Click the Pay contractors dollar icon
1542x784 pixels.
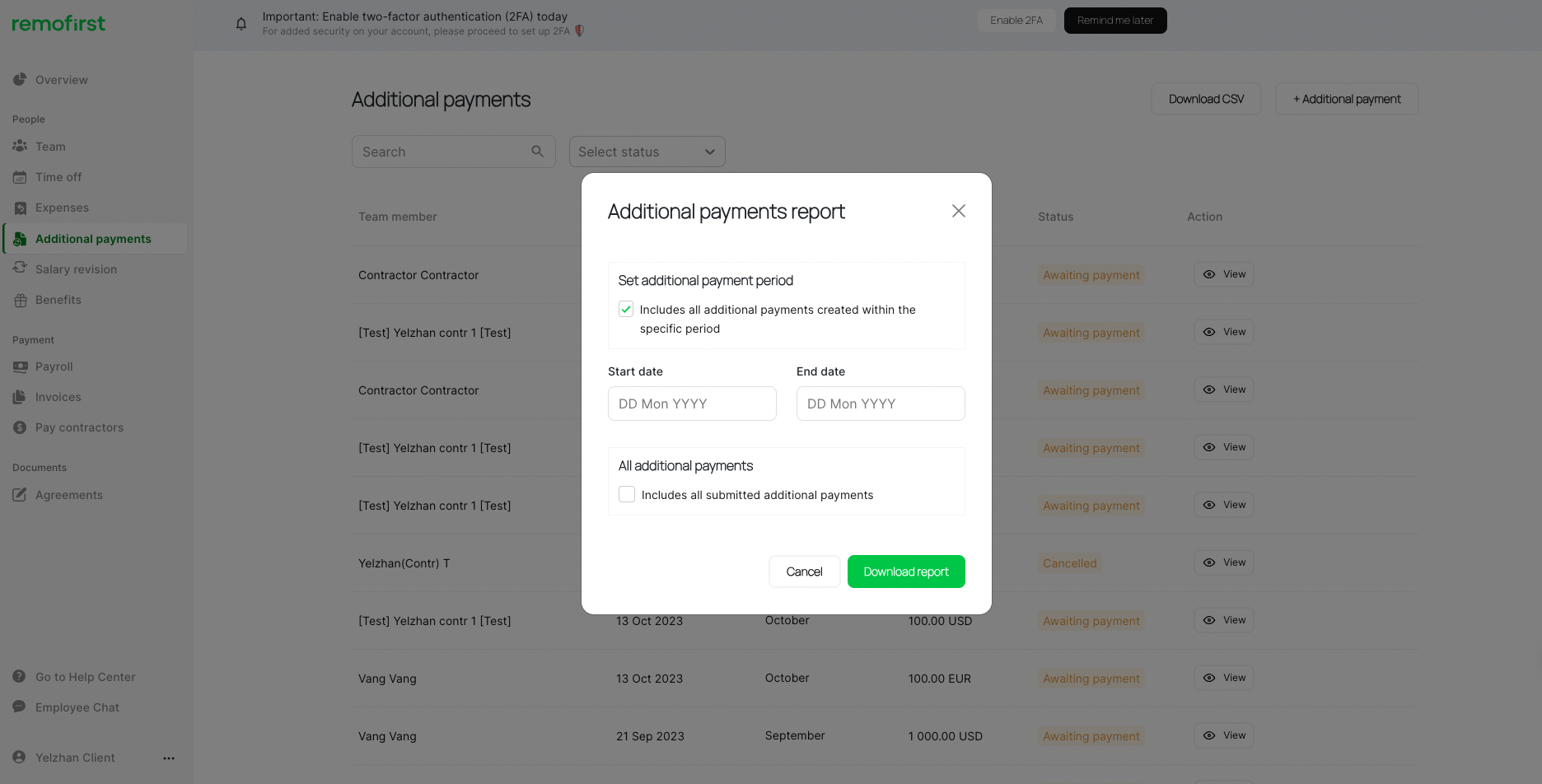pyautogui.click(x=20, y=427)
